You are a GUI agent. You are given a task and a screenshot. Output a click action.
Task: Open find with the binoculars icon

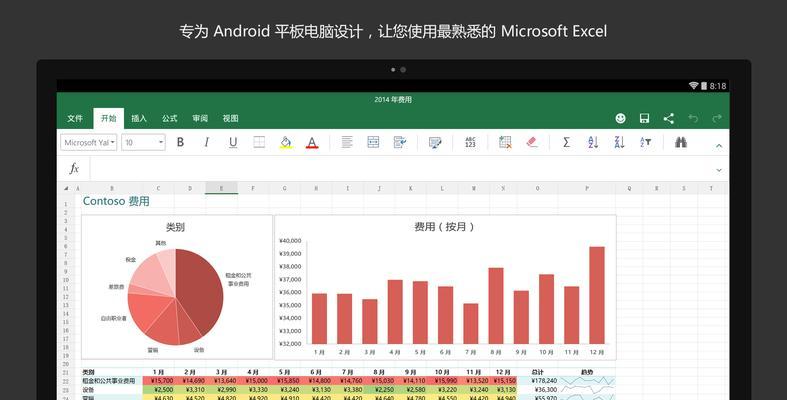tap(681, 143)
